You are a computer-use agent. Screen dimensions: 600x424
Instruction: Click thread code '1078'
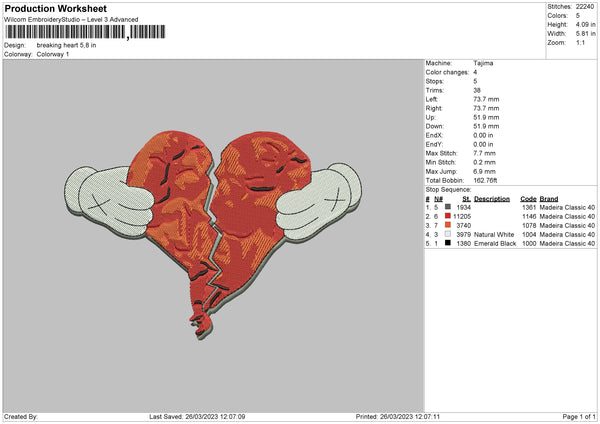click(529, 225)
